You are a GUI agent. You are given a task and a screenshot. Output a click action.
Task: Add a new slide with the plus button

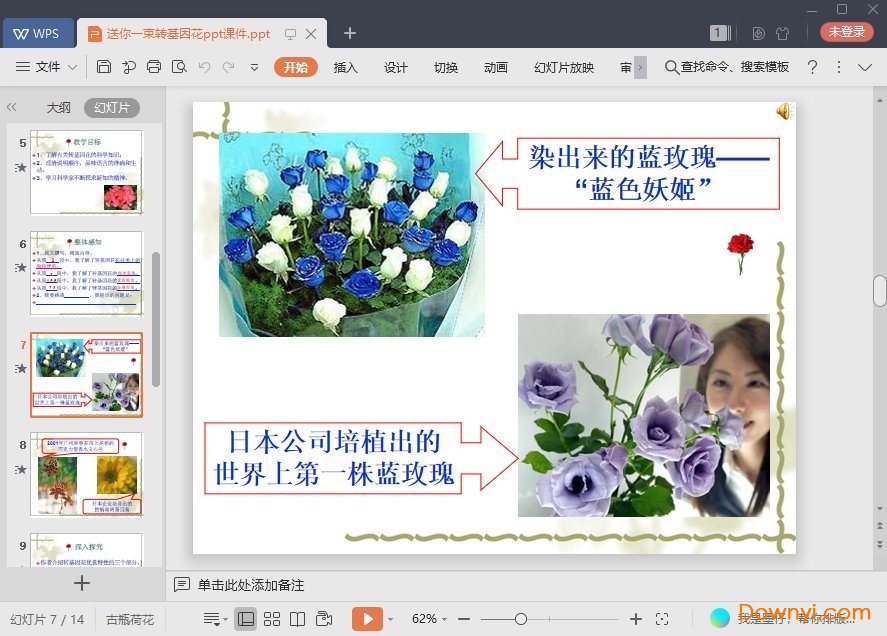tap(82, 583)
